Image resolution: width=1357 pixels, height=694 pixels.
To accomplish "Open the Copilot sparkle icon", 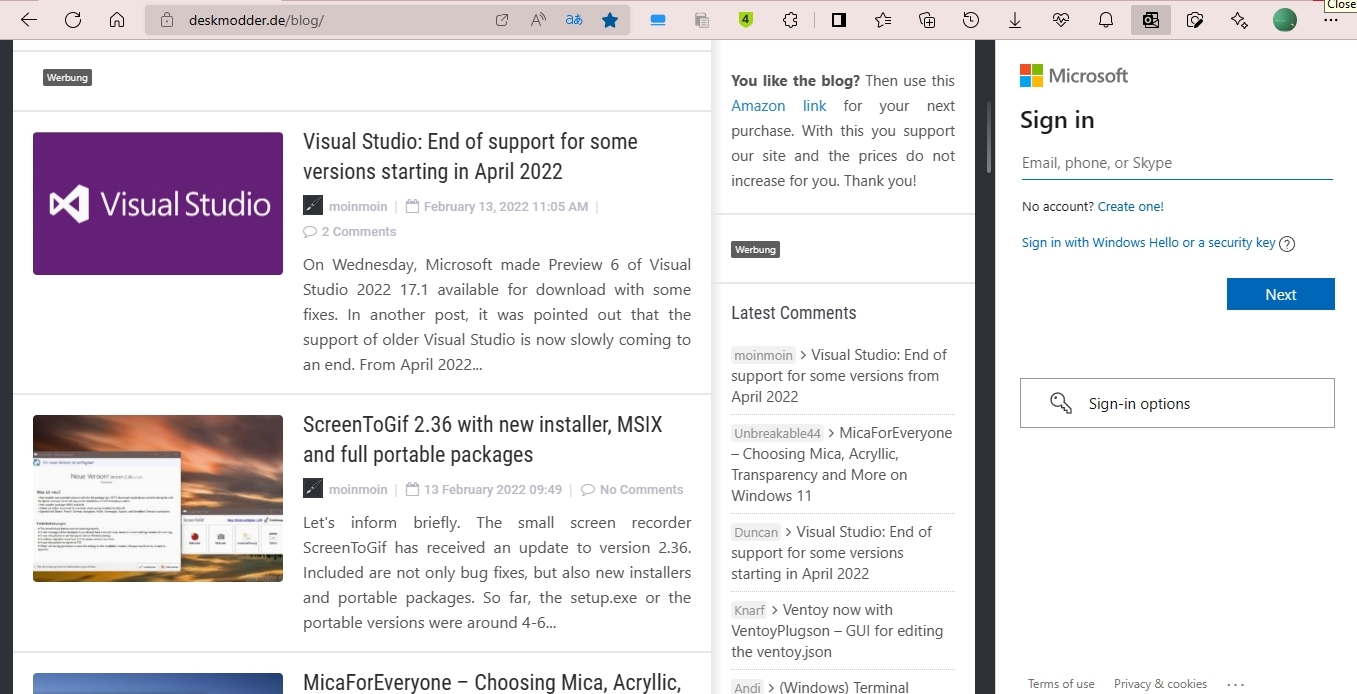I will click(x=1239, y=20).
